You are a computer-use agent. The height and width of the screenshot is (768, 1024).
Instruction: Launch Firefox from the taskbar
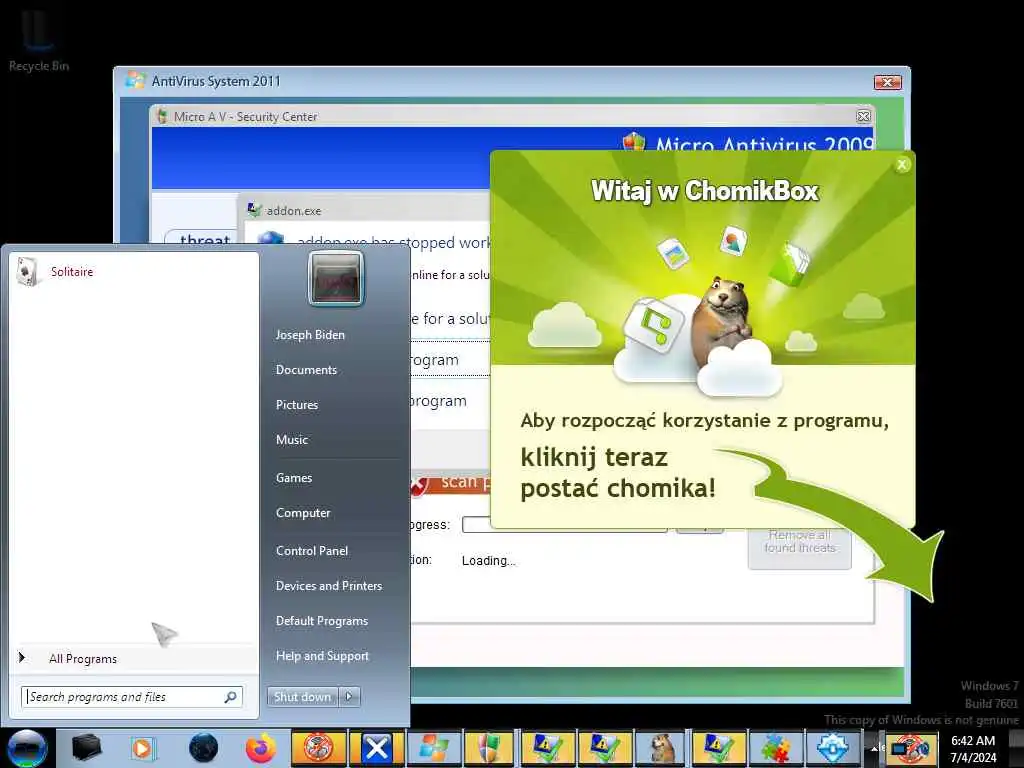tap(261, 748)
